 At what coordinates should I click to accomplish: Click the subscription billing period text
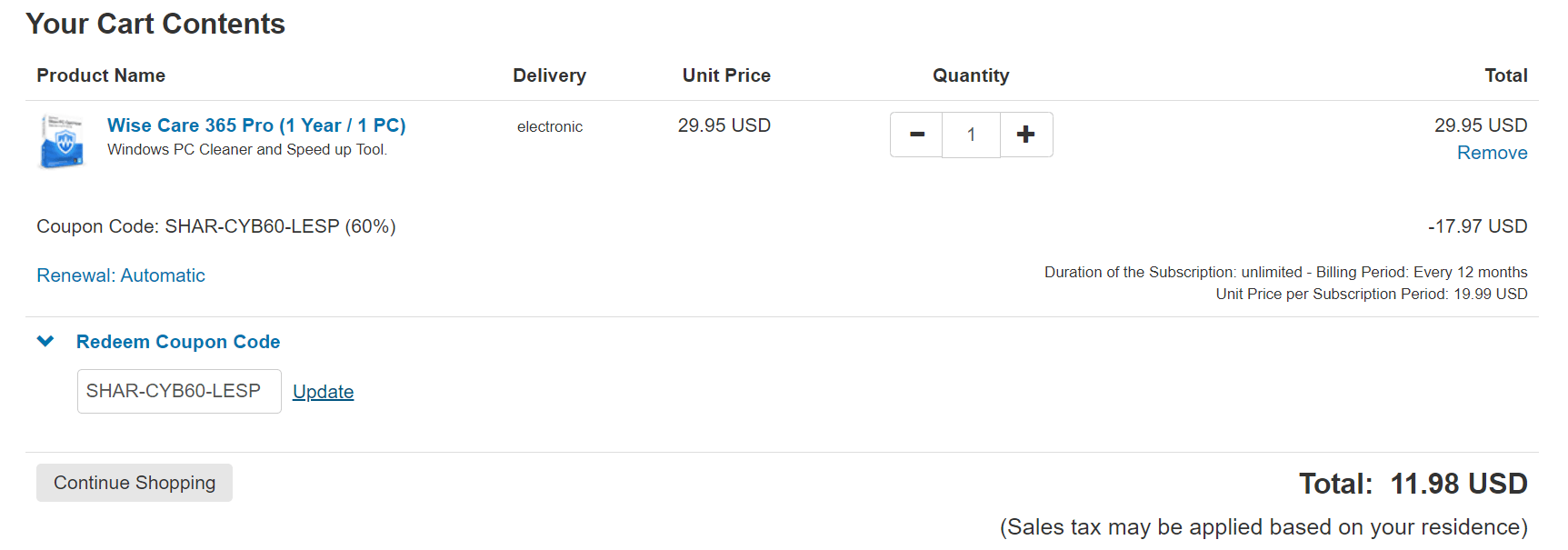[x=1285, y=272]
